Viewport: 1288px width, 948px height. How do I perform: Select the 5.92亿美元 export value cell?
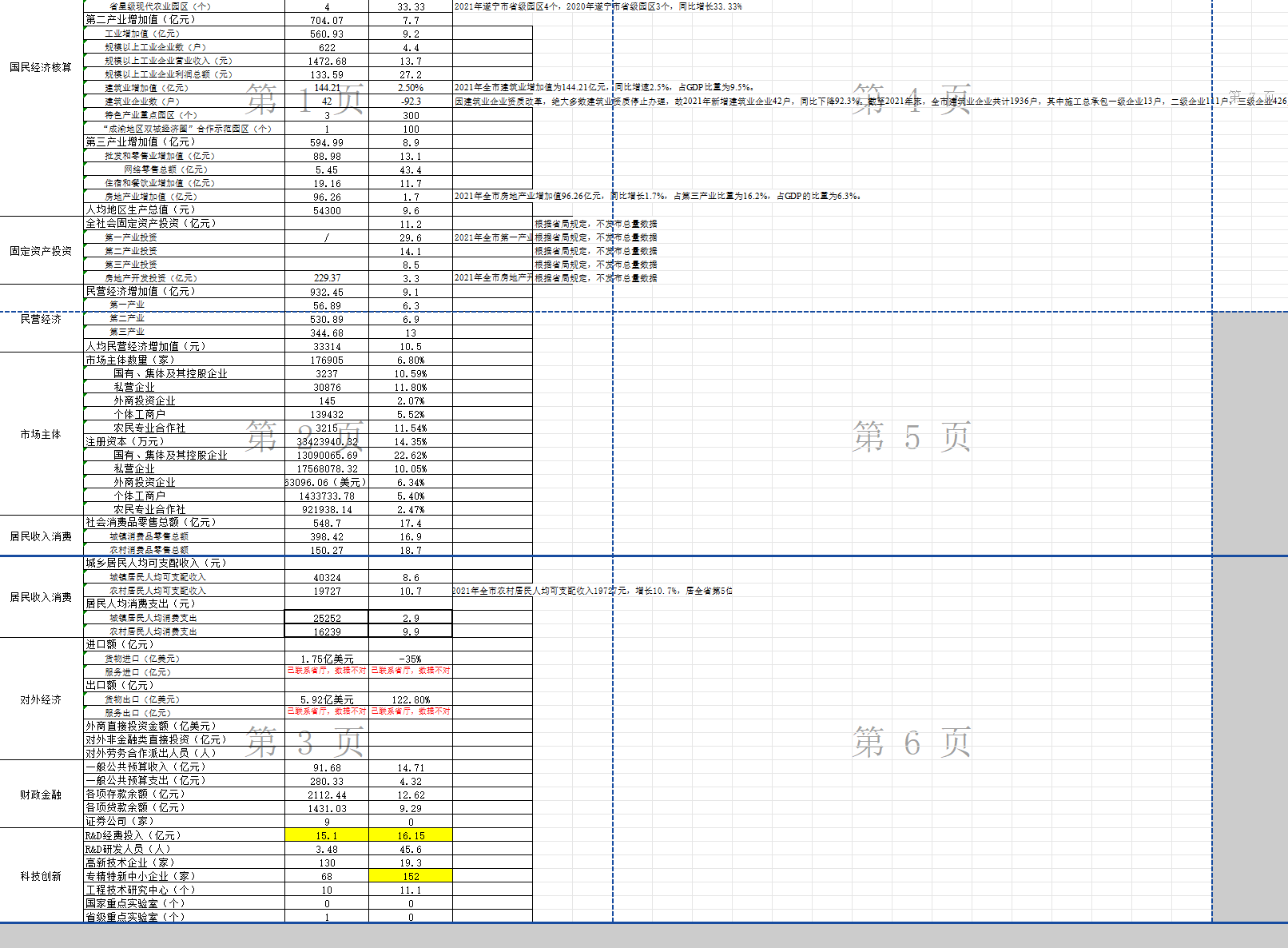[327, 699]
